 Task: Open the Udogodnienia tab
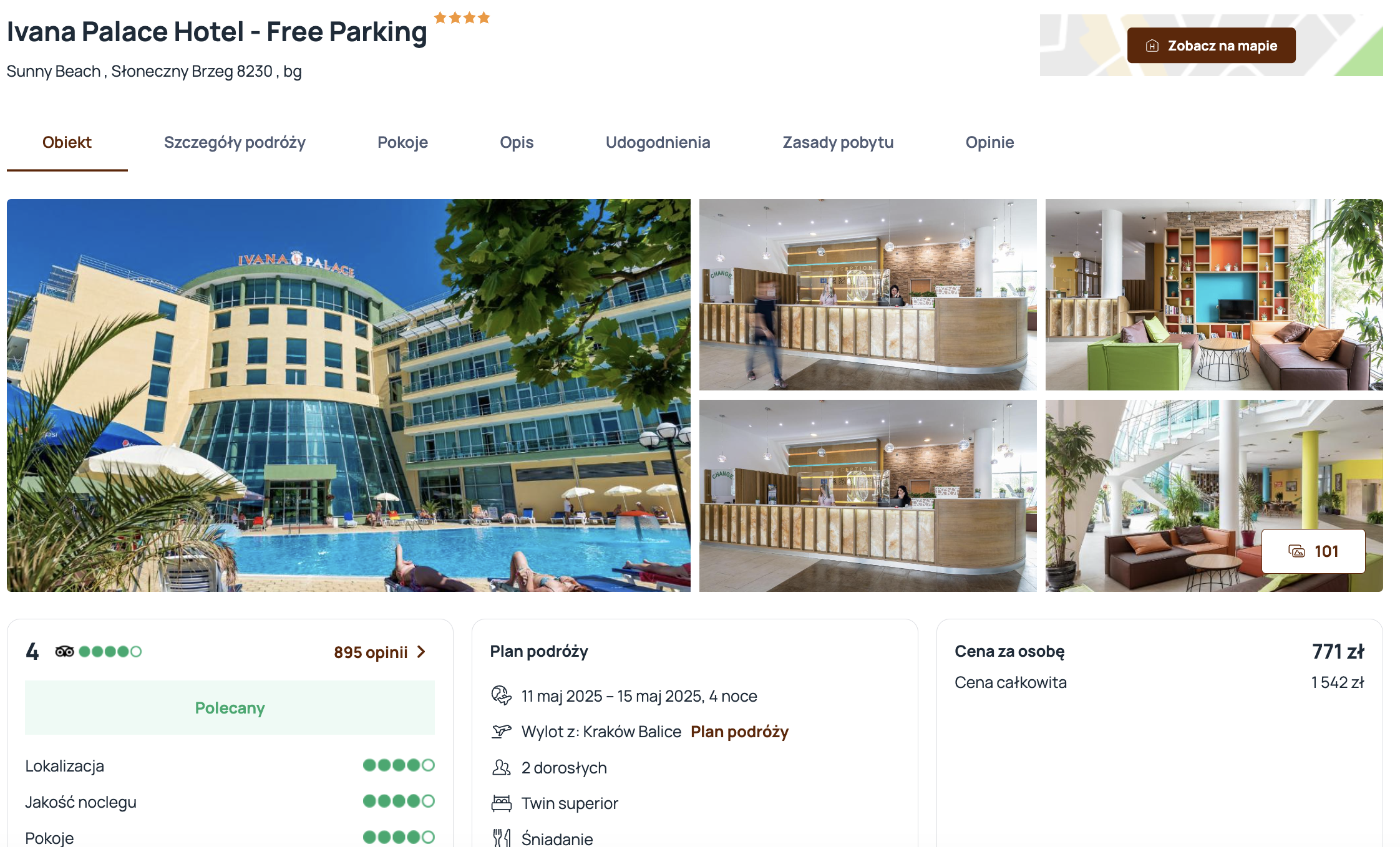tap(658, 142)
